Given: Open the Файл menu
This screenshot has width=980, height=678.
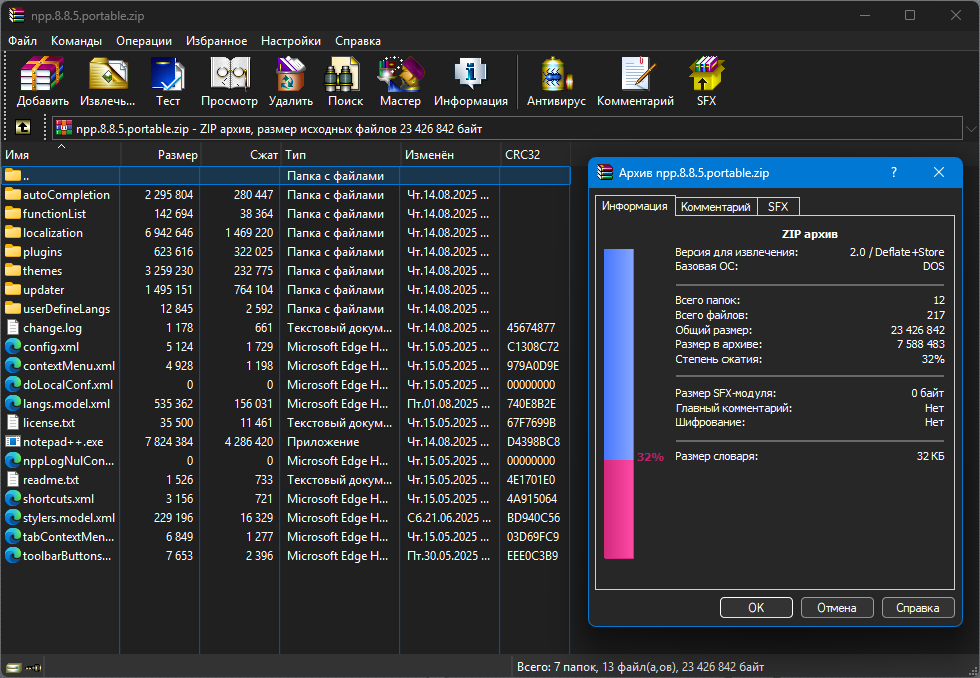Looking at the screenshot, I should point(22,41).
